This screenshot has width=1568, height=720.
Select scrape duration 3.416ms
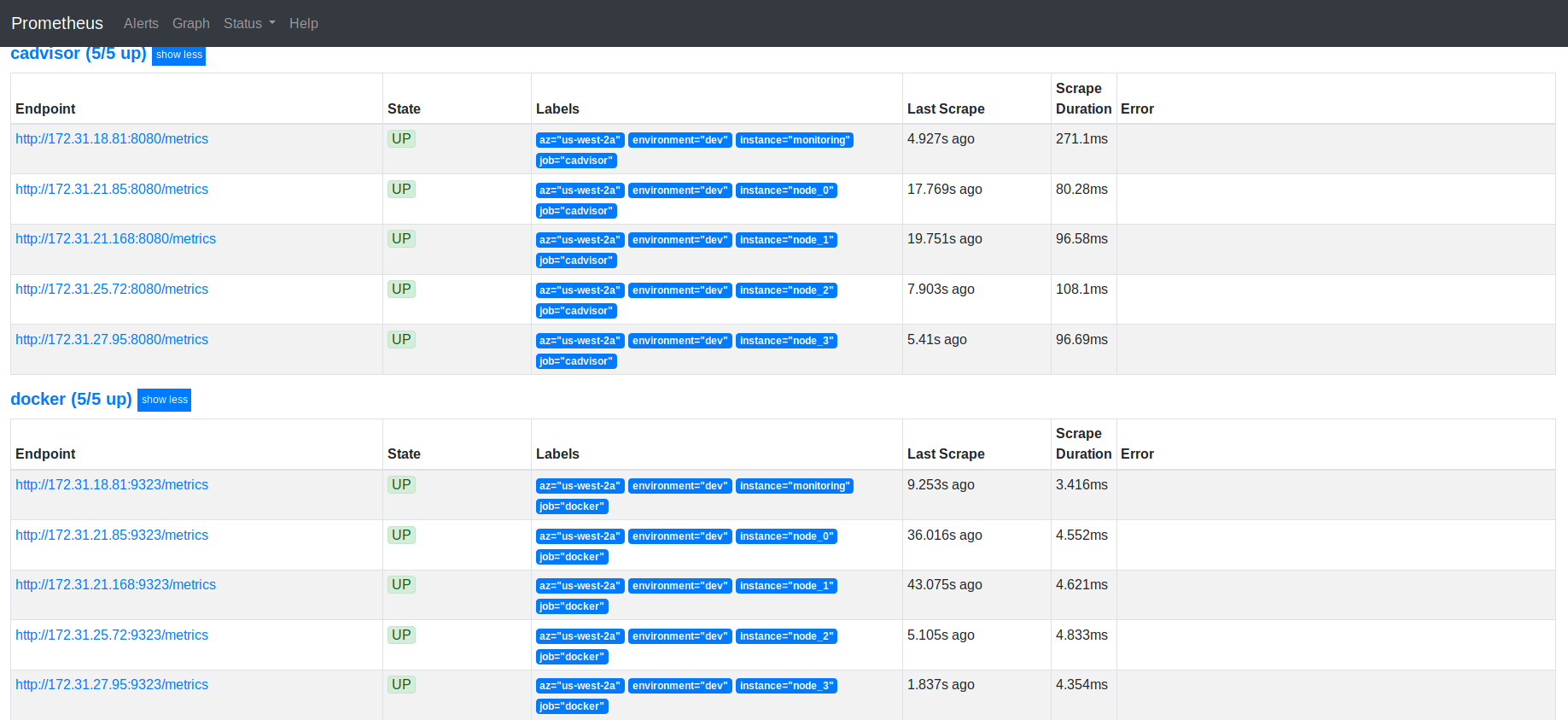click(1081, 484)
